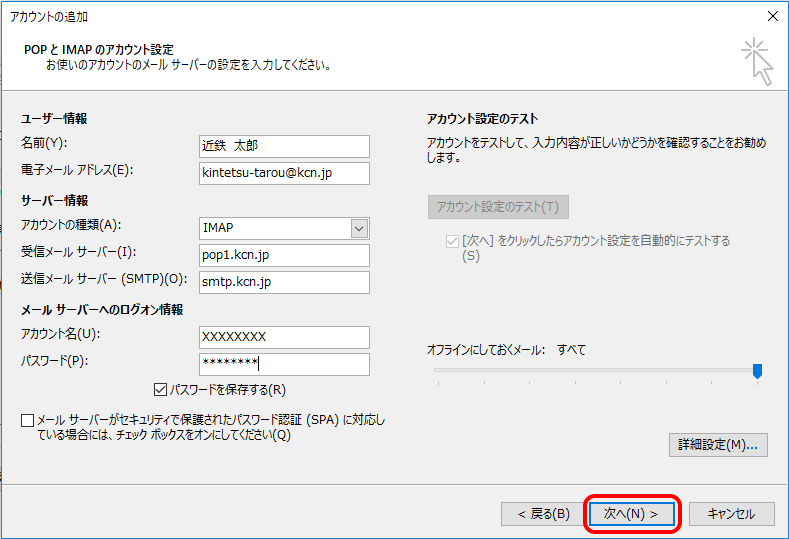Select the IMAP account type combo box
The height and width of the screenshot is (539, 789).
click(284, 228)
